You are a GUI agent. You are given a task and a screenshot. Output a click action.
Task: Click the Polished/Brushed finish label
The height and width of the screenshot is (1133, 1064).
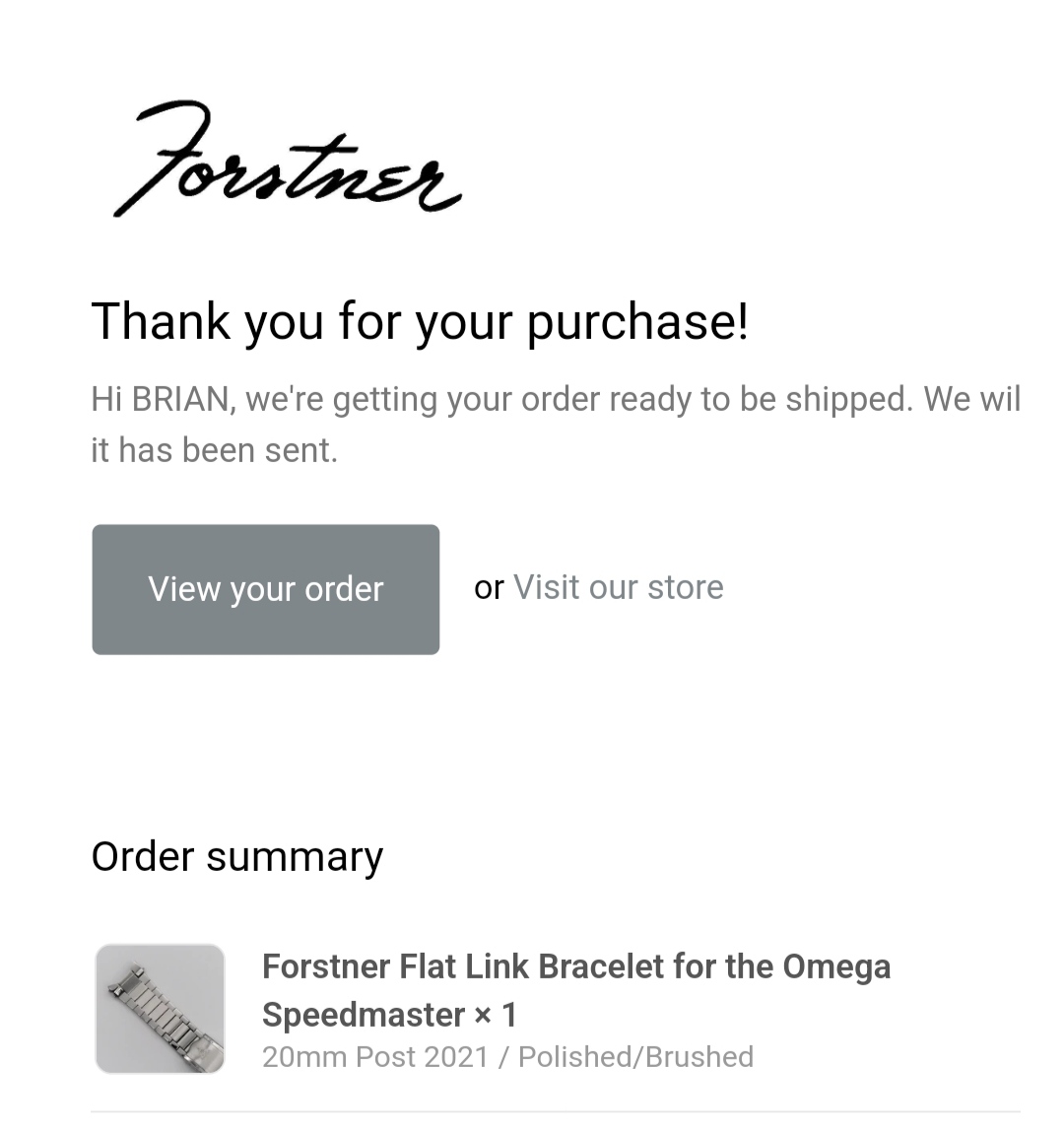tap(635, 1057)
